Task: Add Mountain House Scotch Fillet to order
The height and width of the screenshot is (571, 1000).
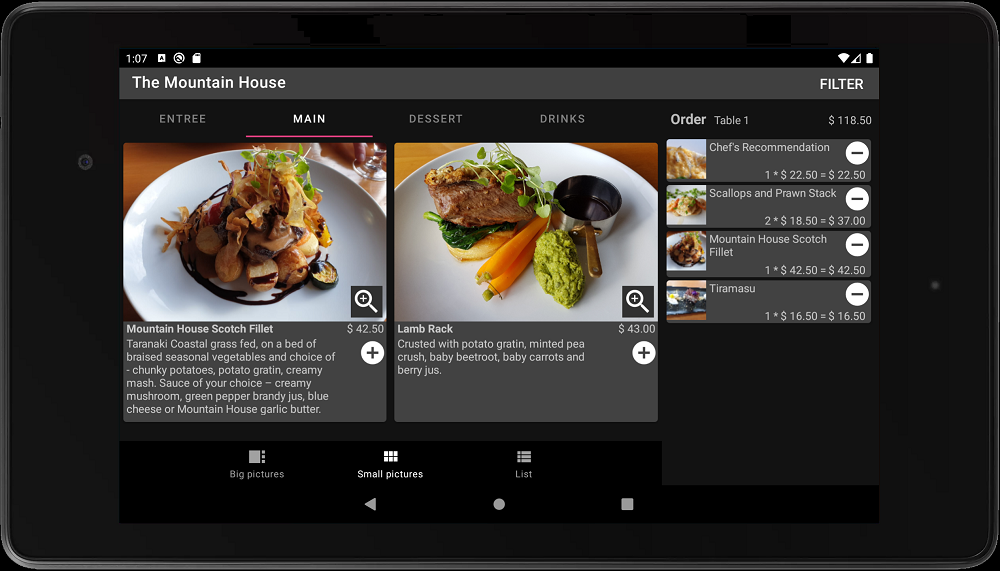Action: coord(372,353)
